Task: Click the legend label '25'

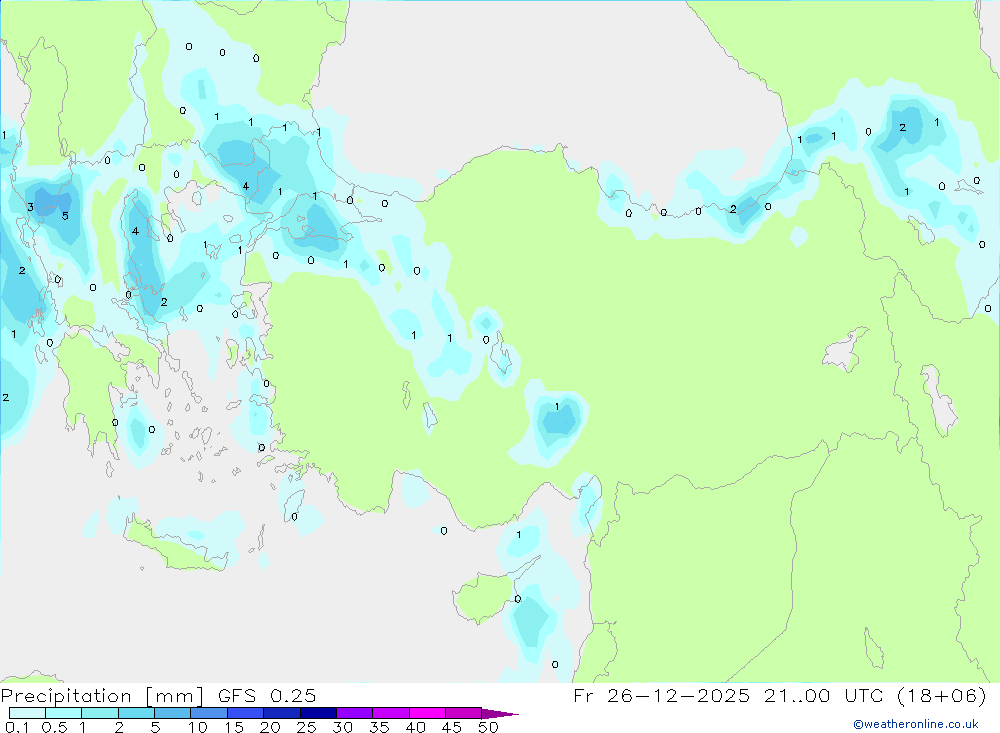Action: click(307, 727)
